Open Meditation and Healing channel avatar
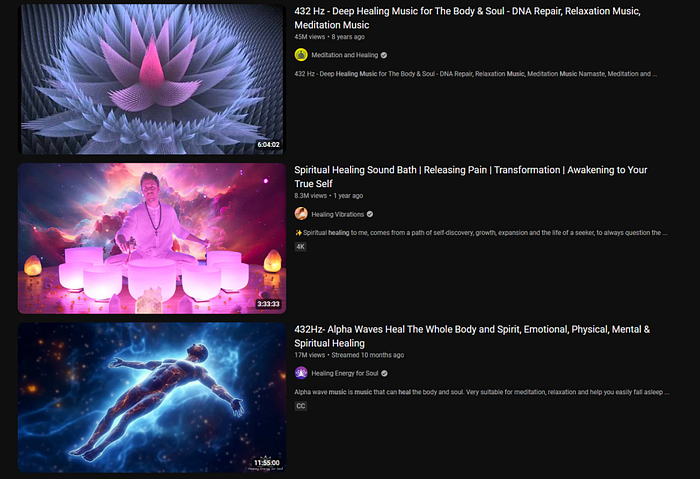The image size is (700, 479). tap(301, 55)
